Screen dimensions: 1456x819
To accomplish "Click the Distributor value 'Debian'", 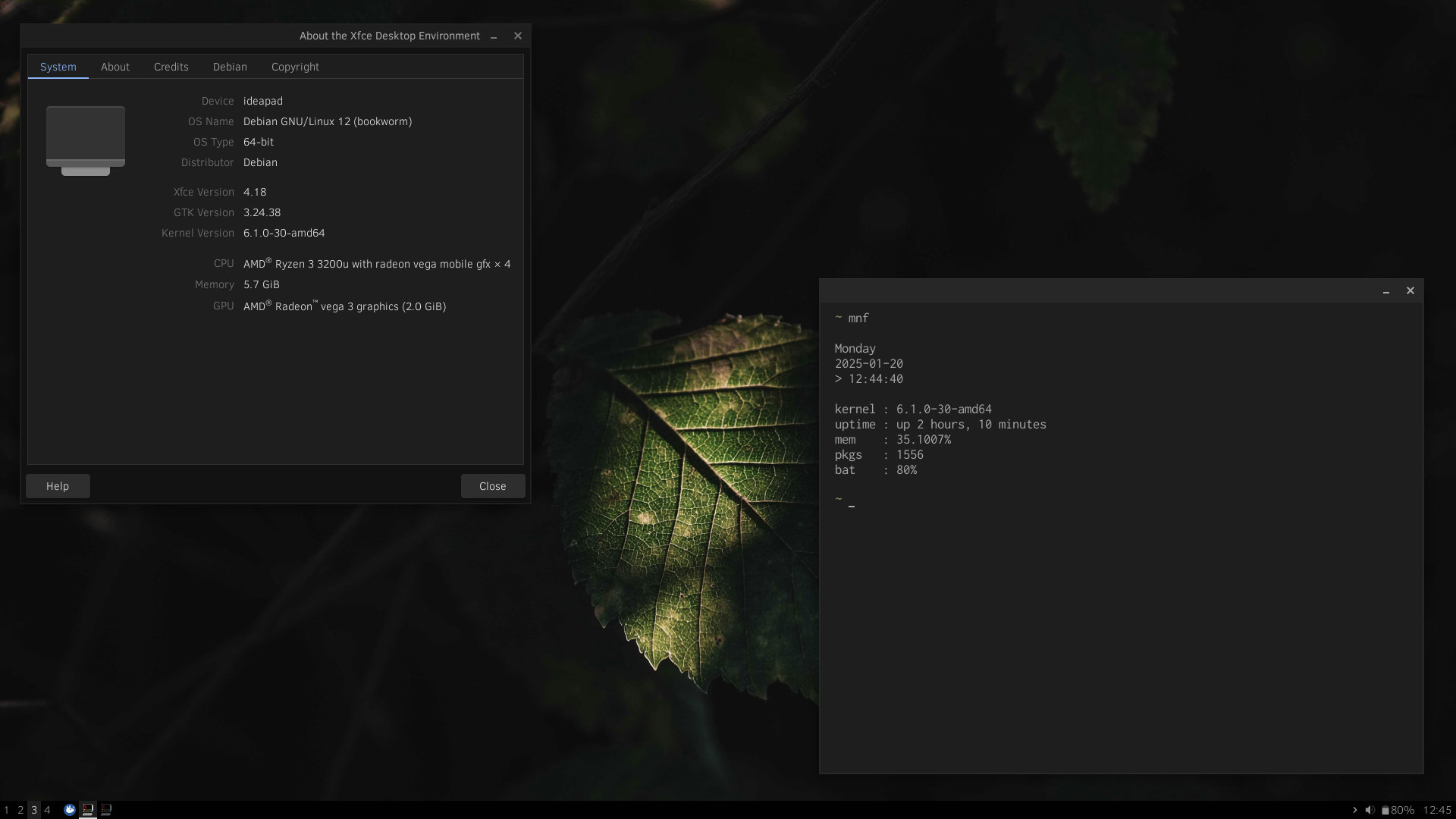I will click(x=260, y=162).
